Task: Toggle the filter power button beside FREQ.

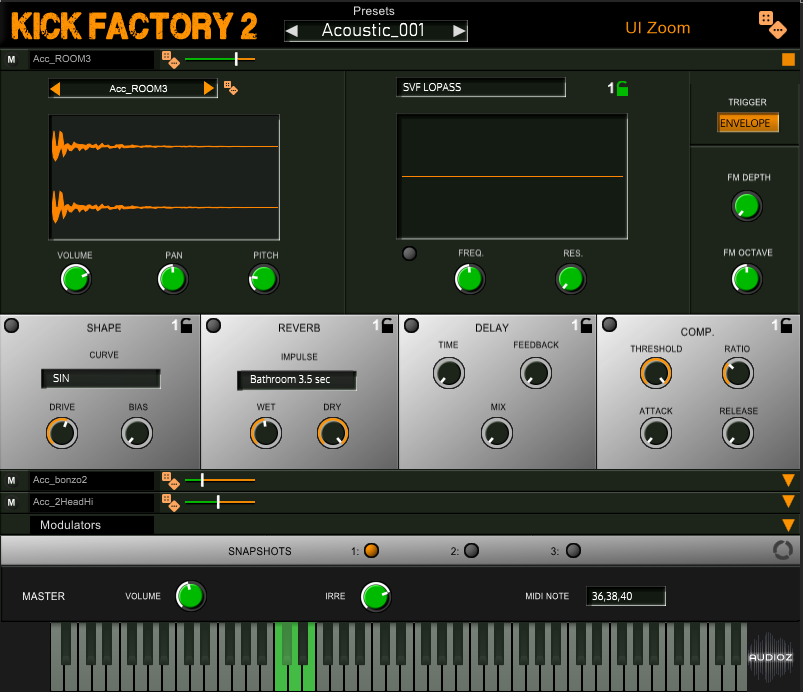Action: pos(409,254)
